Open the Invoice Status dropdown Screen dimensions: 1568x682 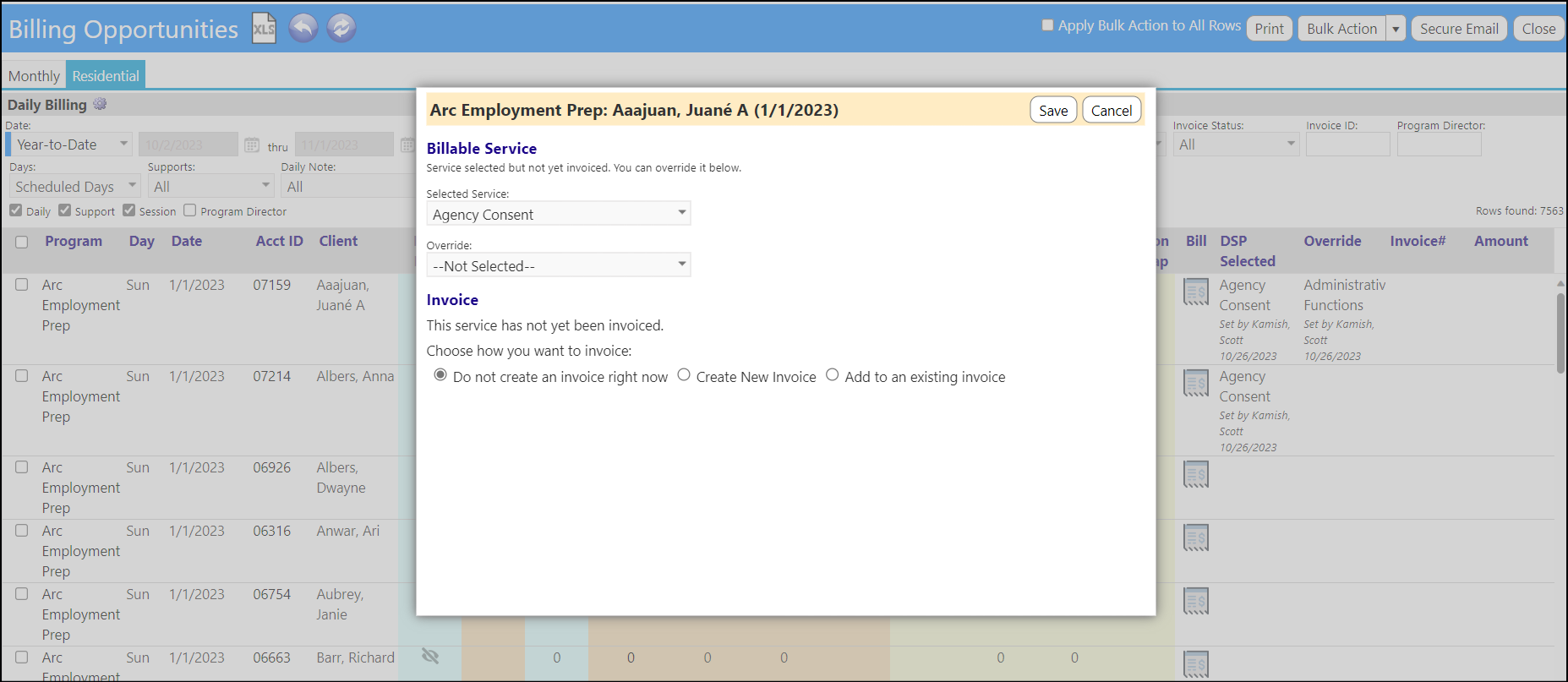[x=1236, y=145]
